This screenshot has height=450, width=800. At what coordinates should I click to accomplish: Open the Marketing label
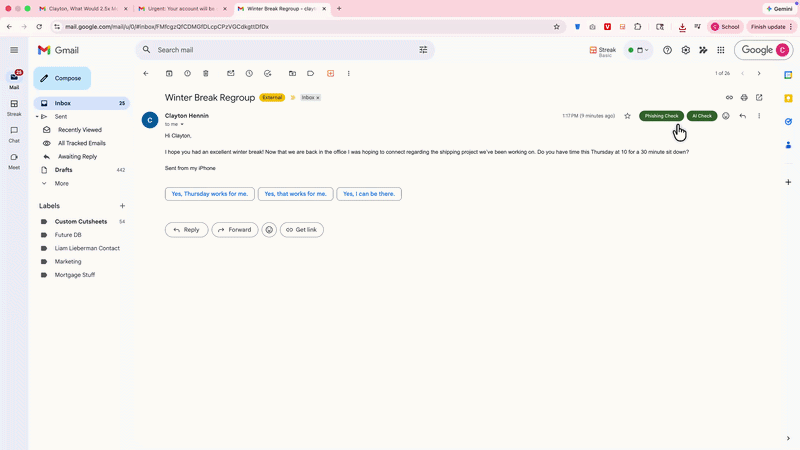[68, 261]
